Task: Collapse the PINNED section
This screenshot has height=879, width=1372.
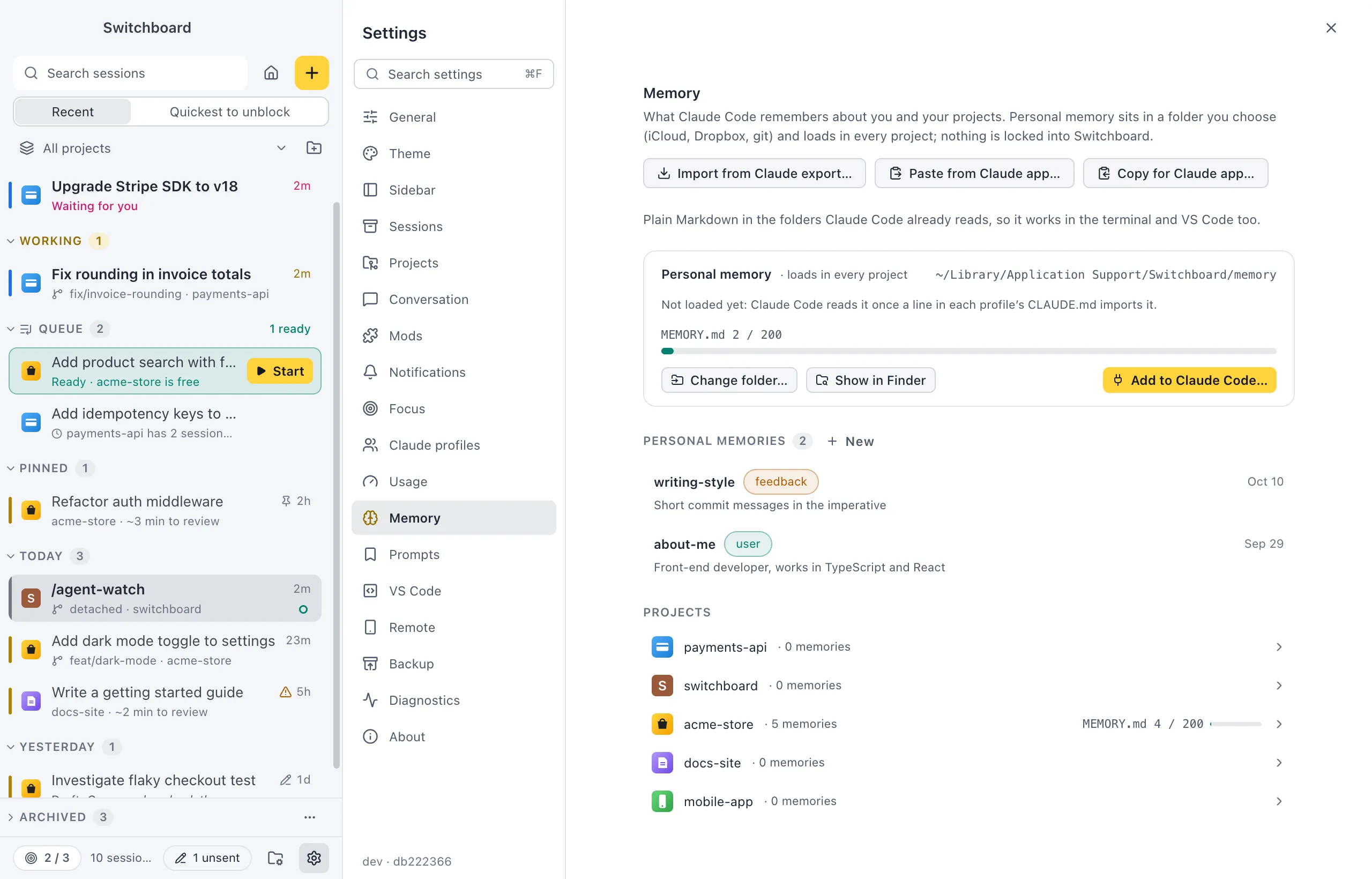Action: [x=11, y=468]
